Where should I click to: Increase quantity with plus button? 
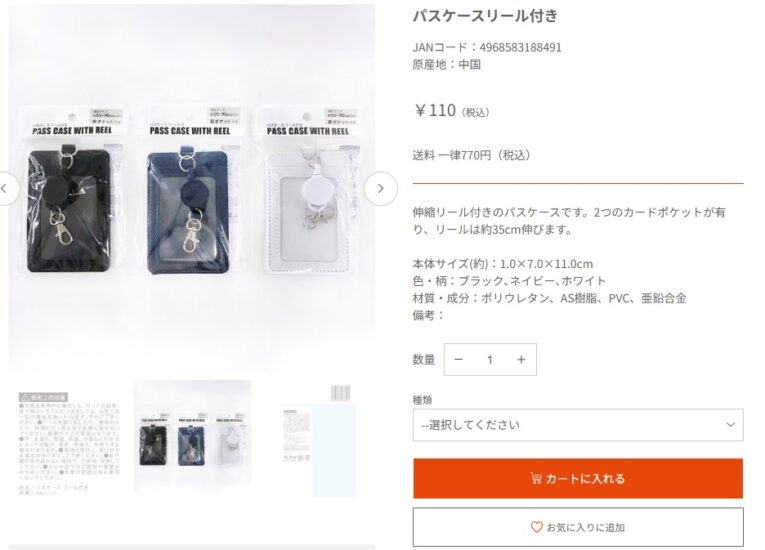click(521, 360)
